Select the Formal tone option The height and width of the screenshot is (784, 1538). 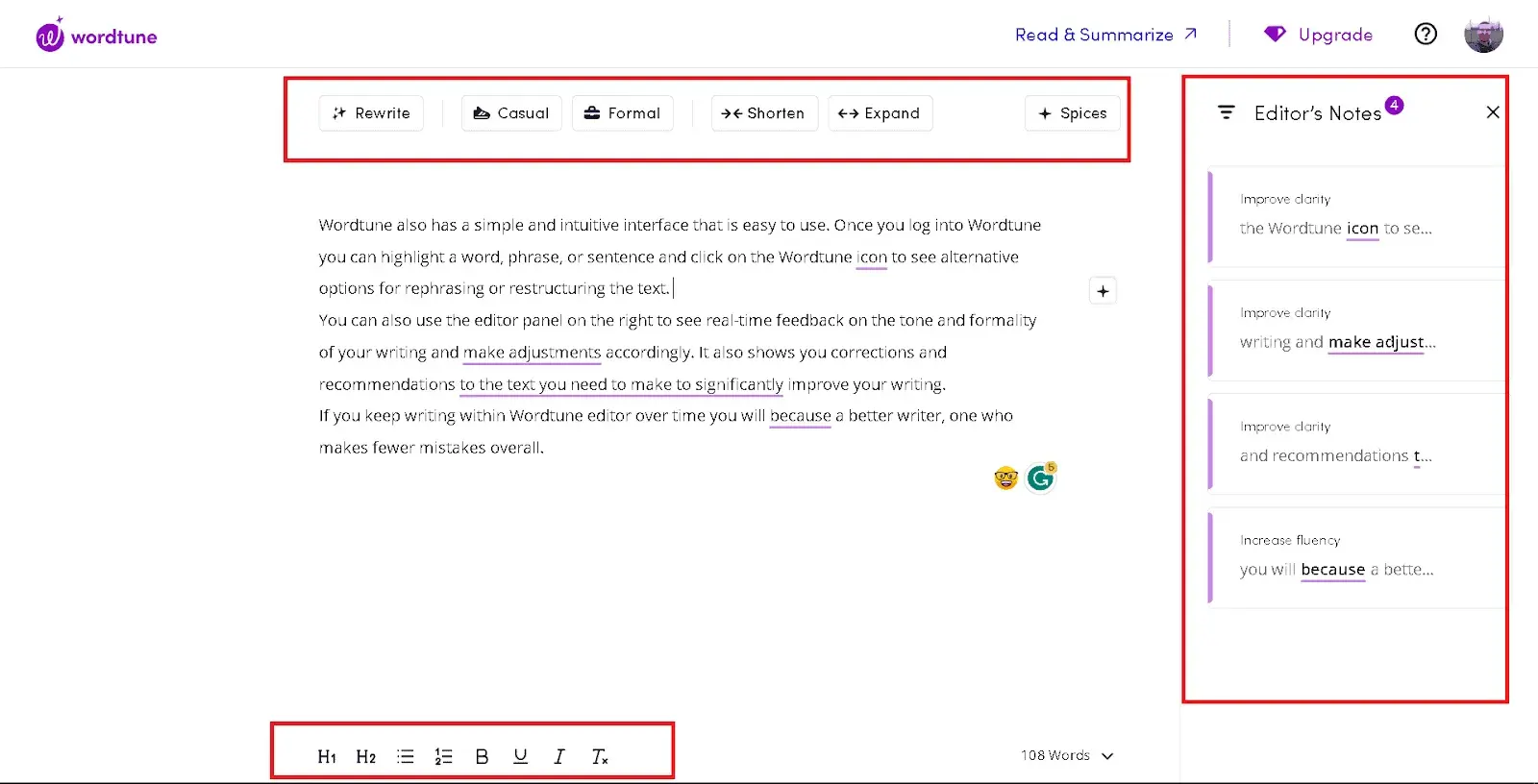(623, 113)
